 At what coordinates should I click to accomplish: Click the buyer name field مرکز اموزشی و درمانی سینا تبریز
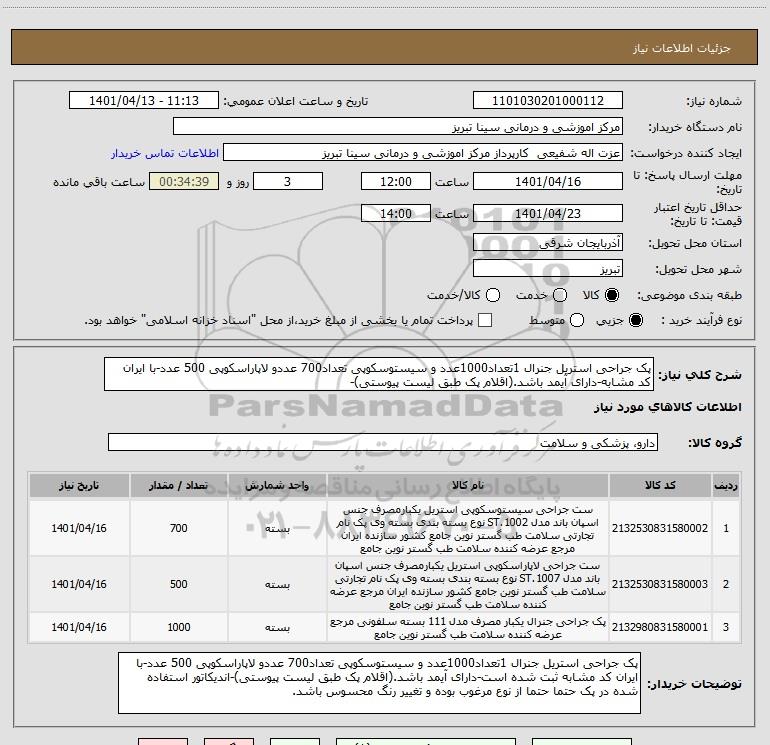point(398,127)
